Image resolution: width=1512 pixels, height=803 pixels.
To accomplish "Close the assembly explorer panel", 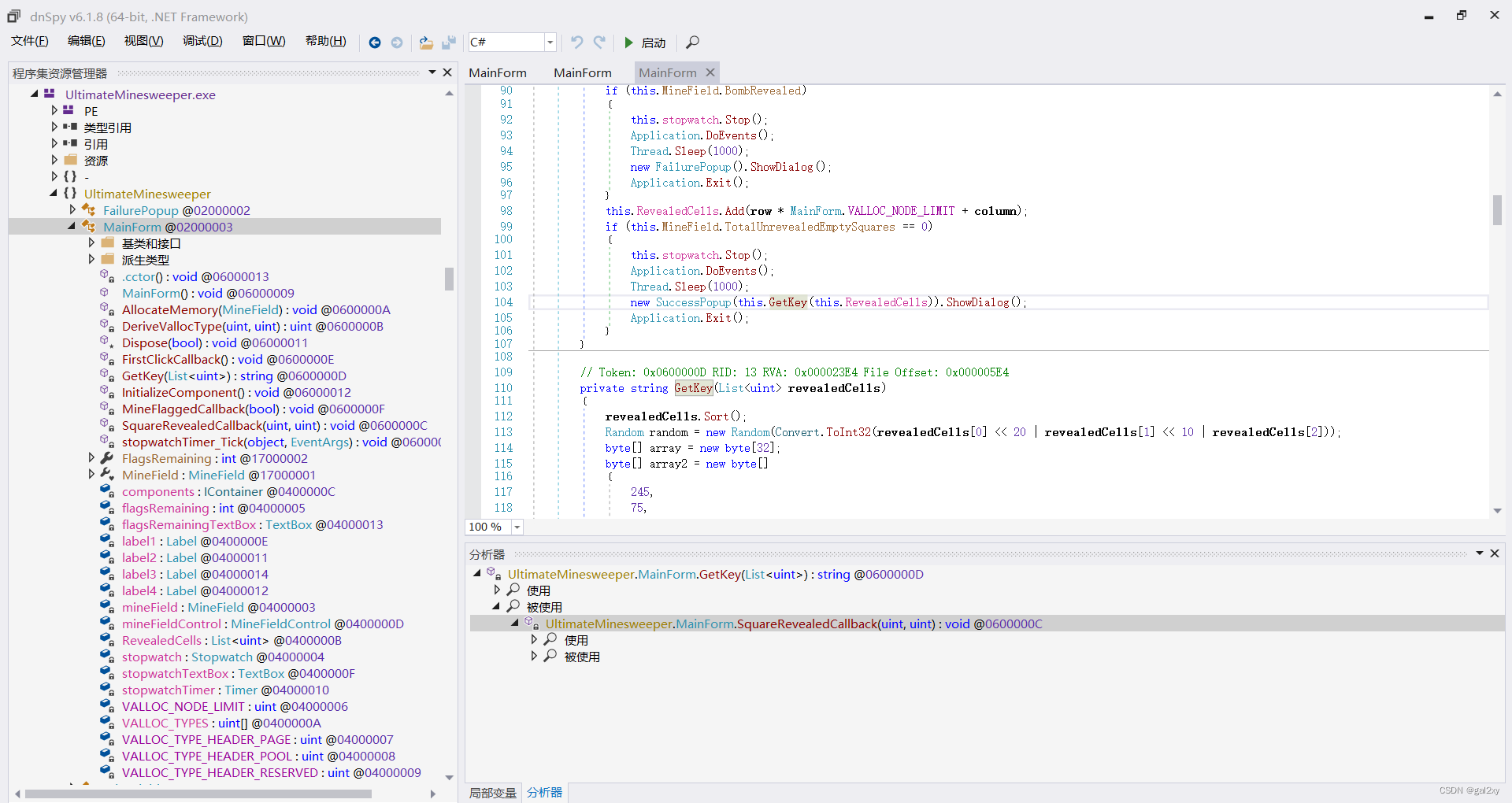I will coord(447,72).
